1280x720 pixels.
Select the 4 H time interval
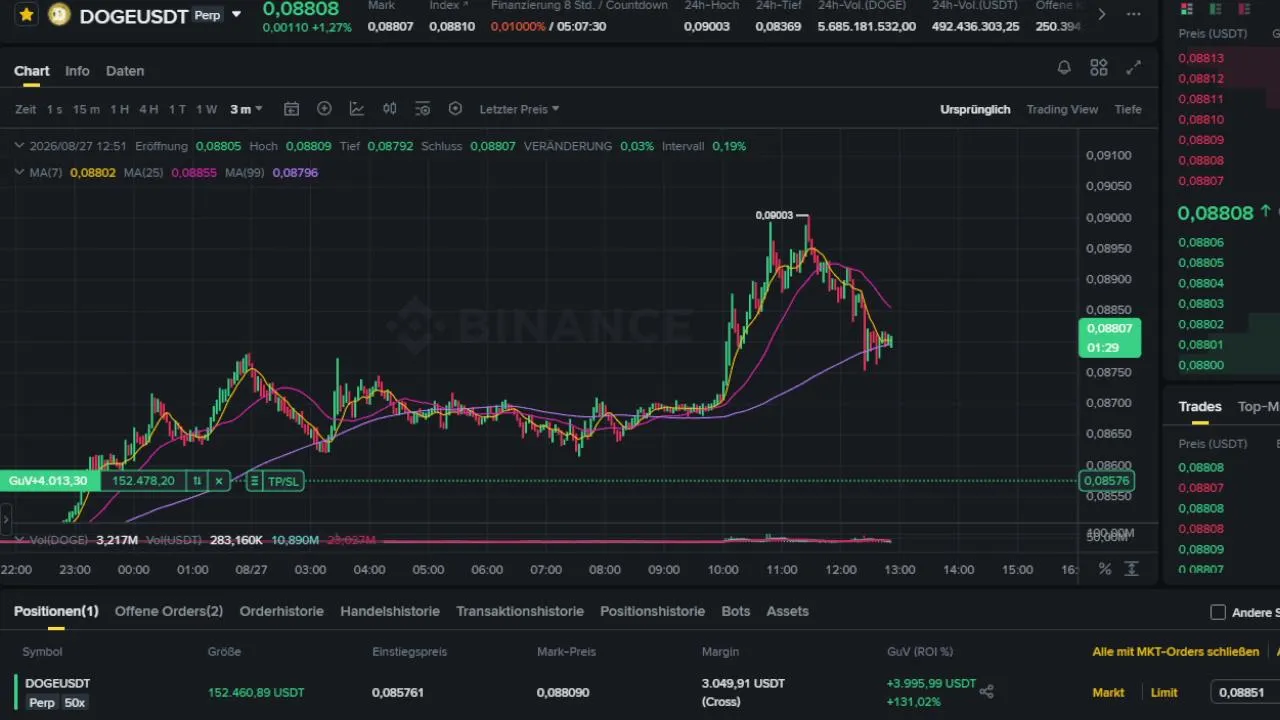[148, 109]
